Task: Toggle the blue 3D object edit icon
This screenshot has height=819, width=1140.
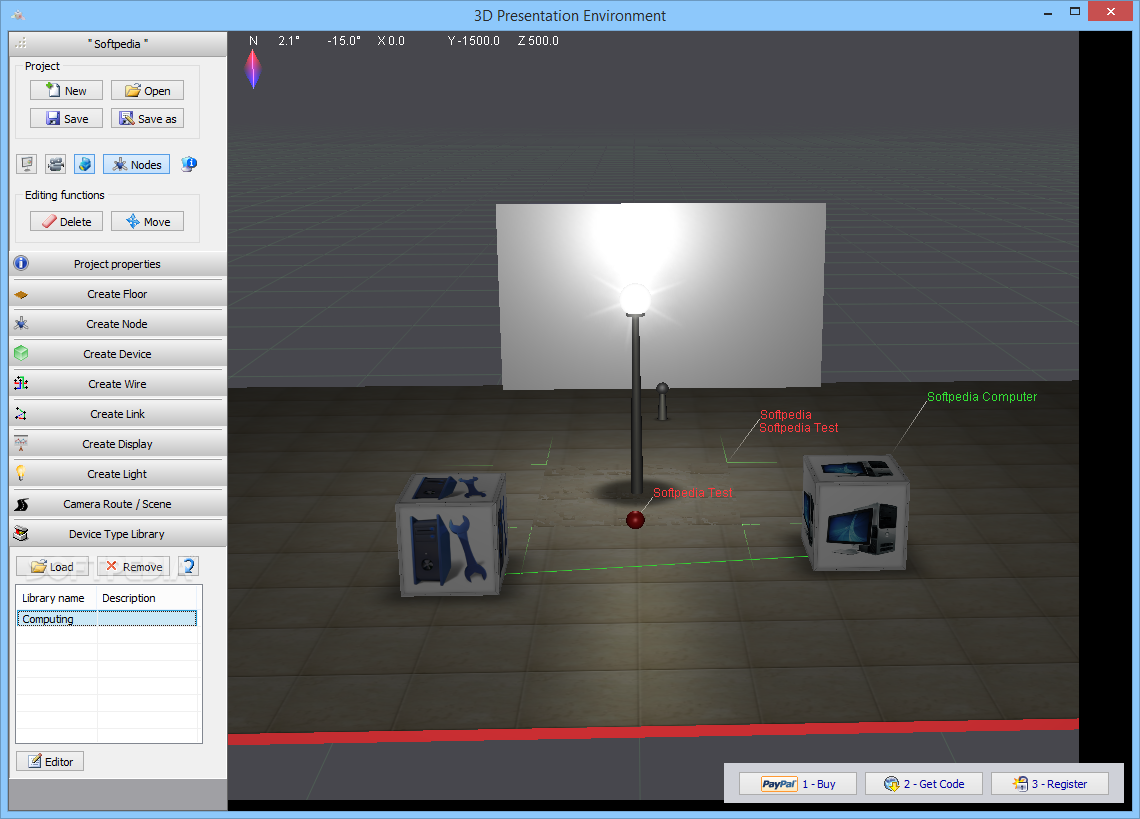Action: pyautogui.click(x=84, y=164)
